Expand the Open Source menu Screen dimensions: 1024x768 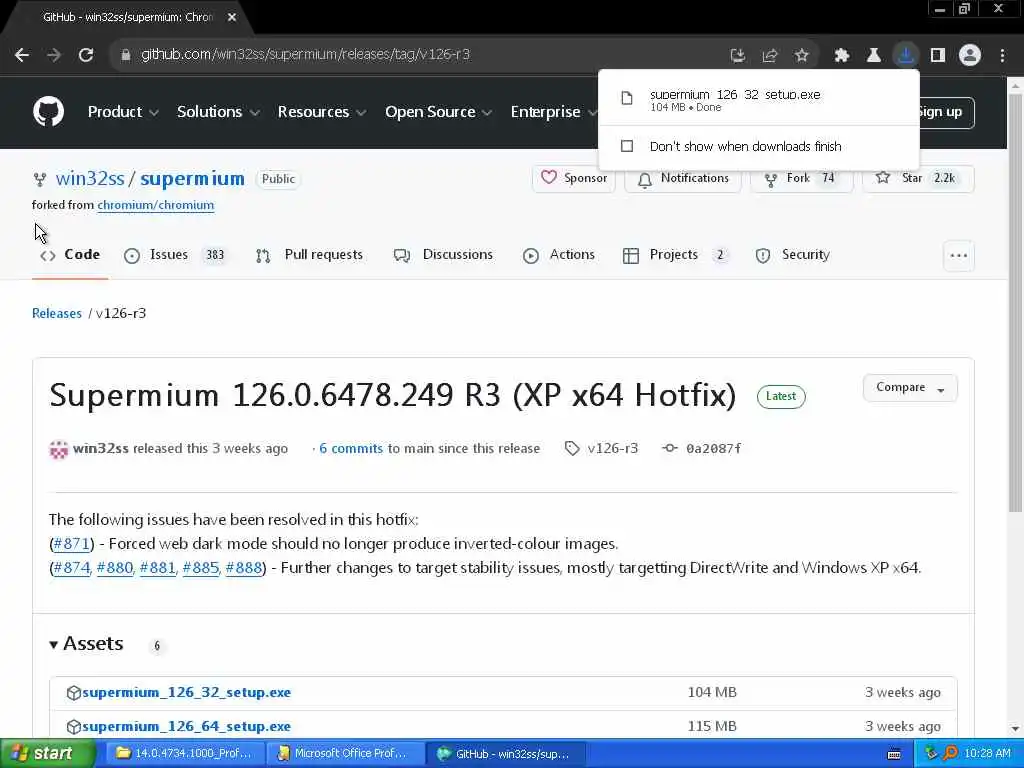pyautogui.click(x=438, y=112)
